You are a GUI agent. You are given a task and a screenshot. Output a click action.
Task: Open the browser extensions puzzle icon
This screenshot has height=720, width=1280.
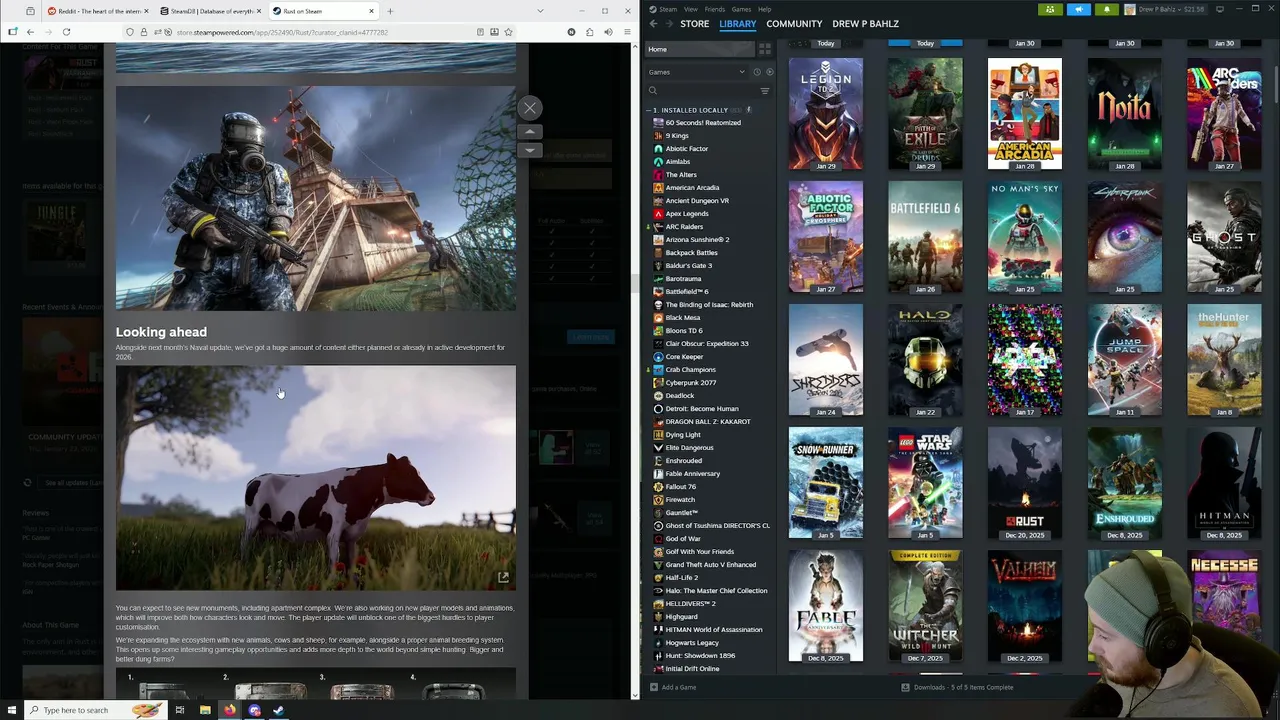[589, 32]
